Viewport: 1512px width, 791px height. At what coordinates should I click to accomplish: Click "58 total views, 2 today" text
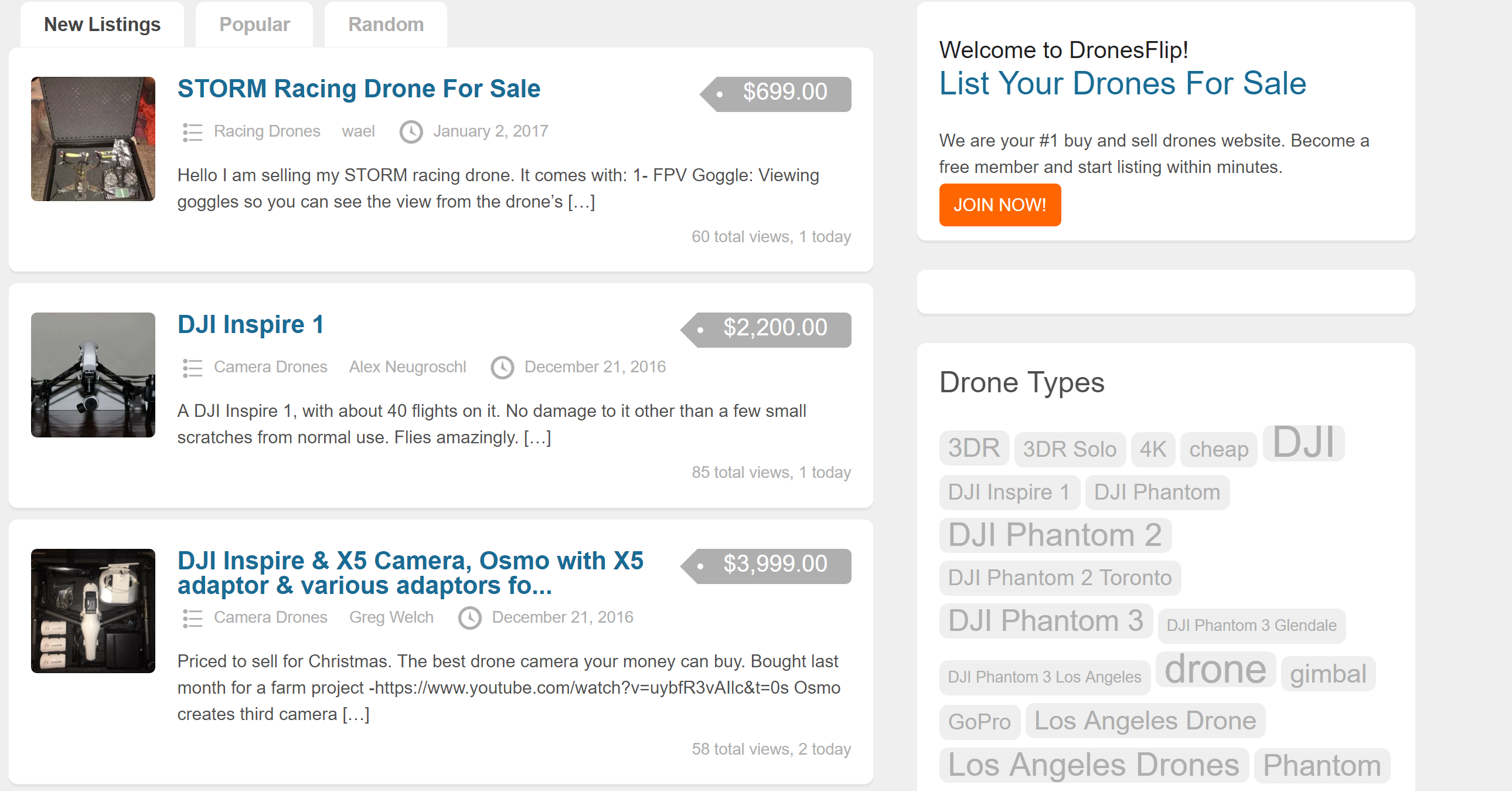pyautogui.click(x=771, y=749)
